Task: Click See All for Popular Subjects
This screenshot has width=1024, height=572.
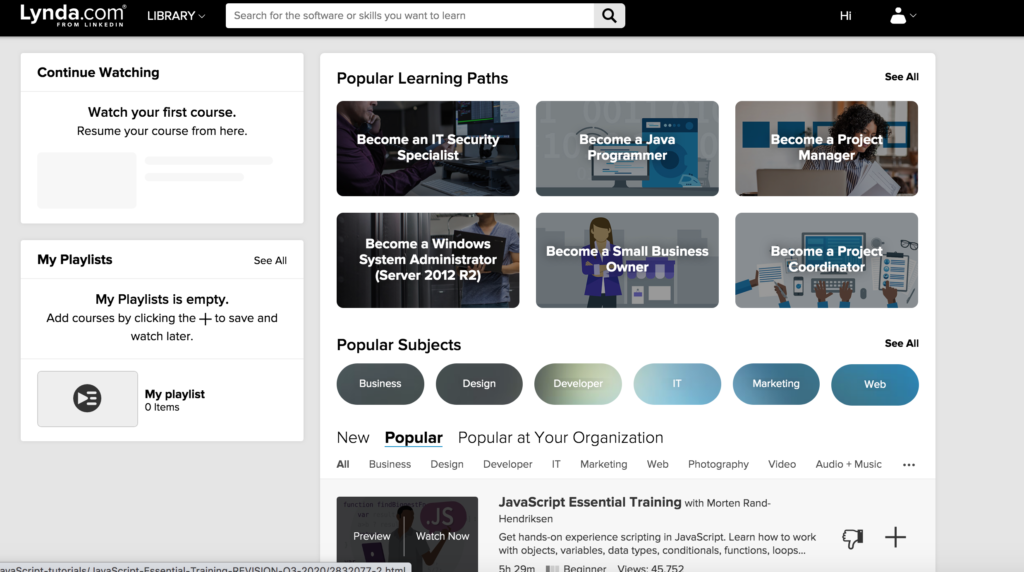Action: click(x=901, y=343)
